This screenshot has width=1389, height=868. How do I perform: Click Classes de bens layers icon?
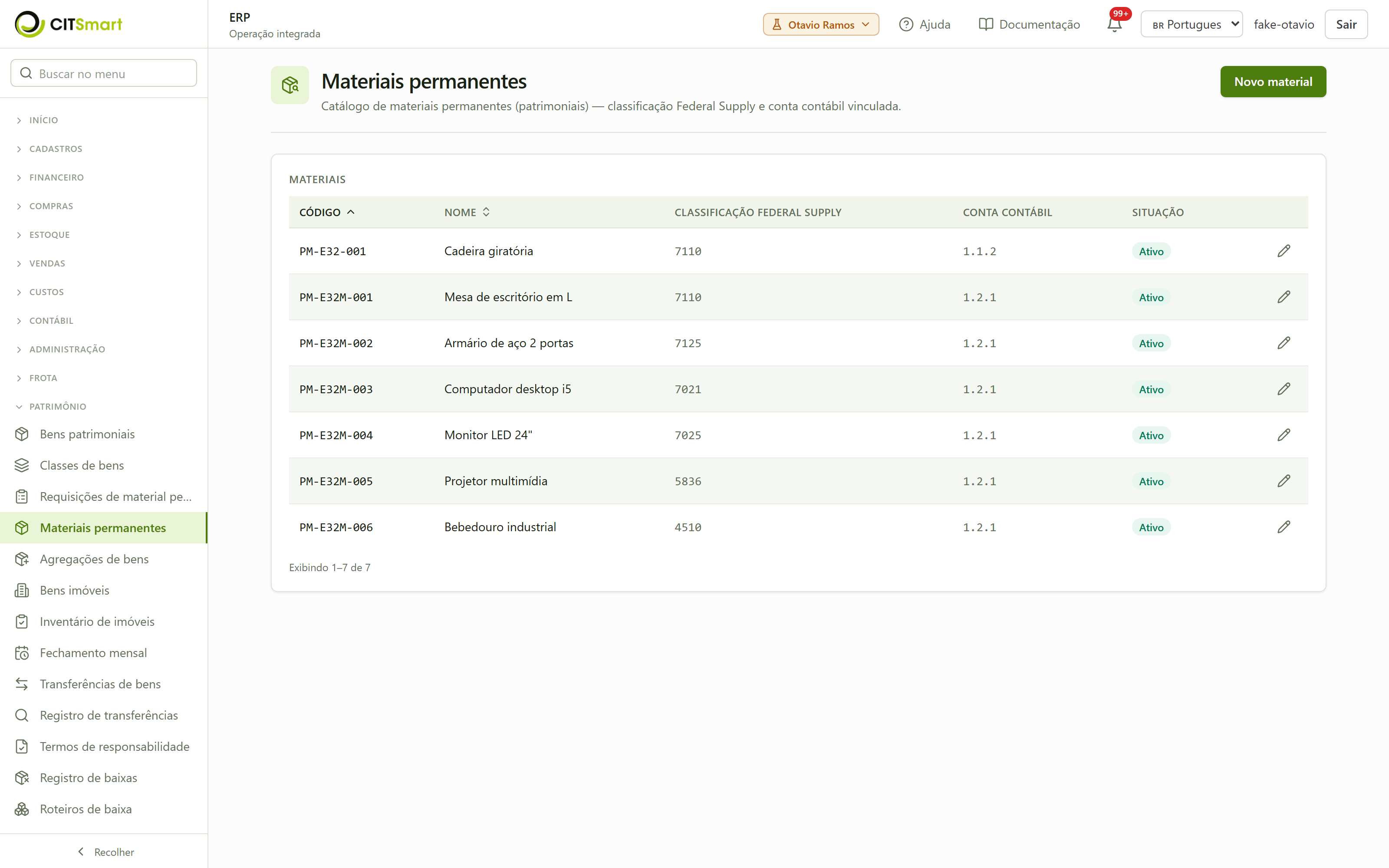(x=22, y=465)
